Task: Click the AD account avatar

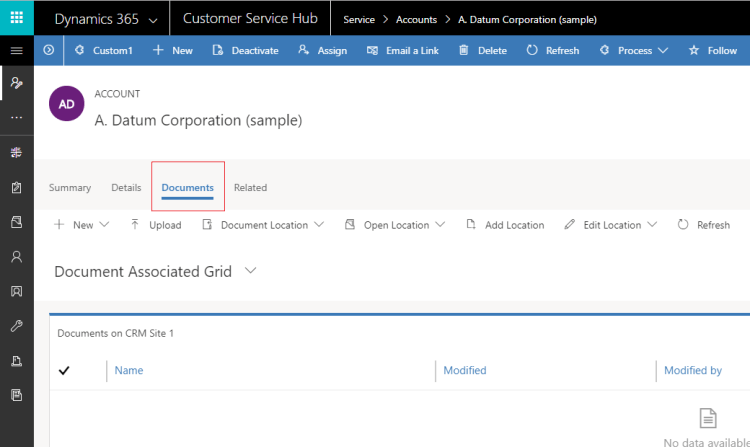Action: point(66,104)
